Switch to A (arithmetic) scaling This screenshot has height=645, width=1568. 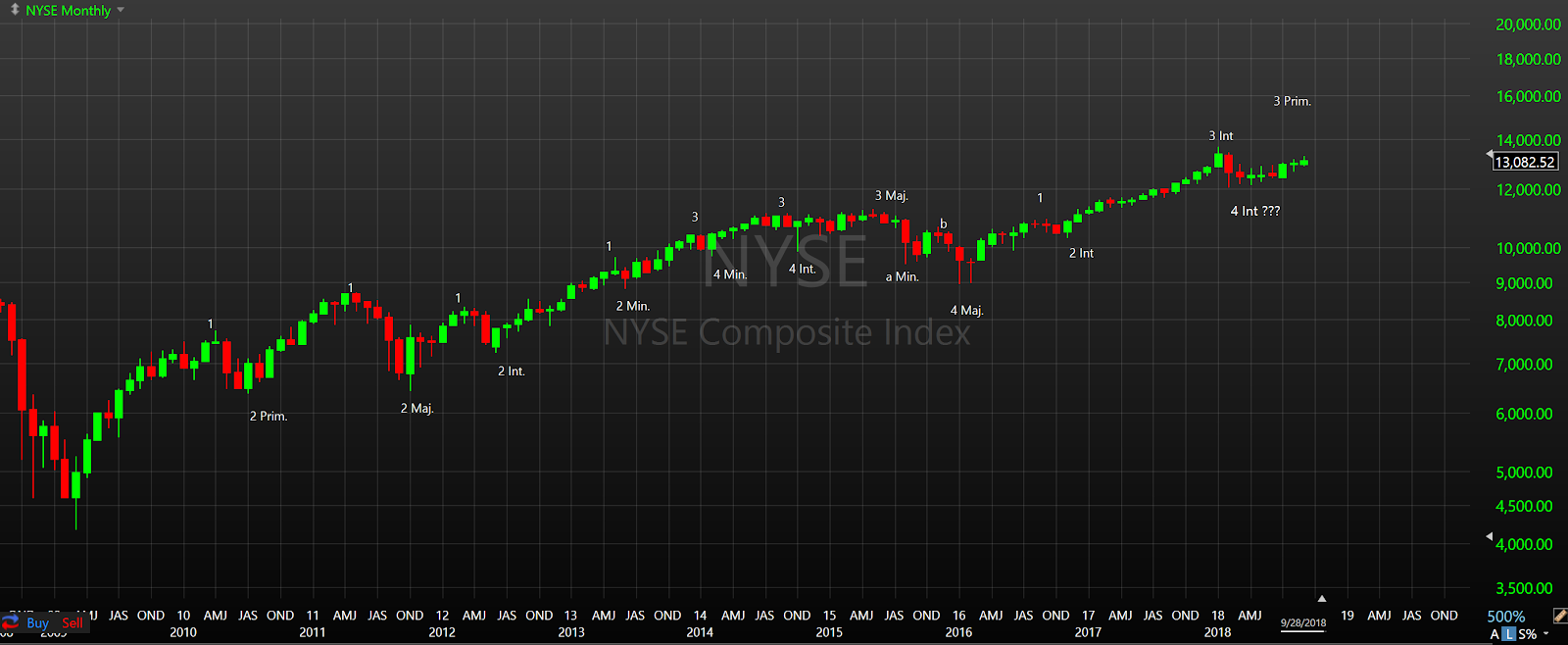tap(1494, 634)
